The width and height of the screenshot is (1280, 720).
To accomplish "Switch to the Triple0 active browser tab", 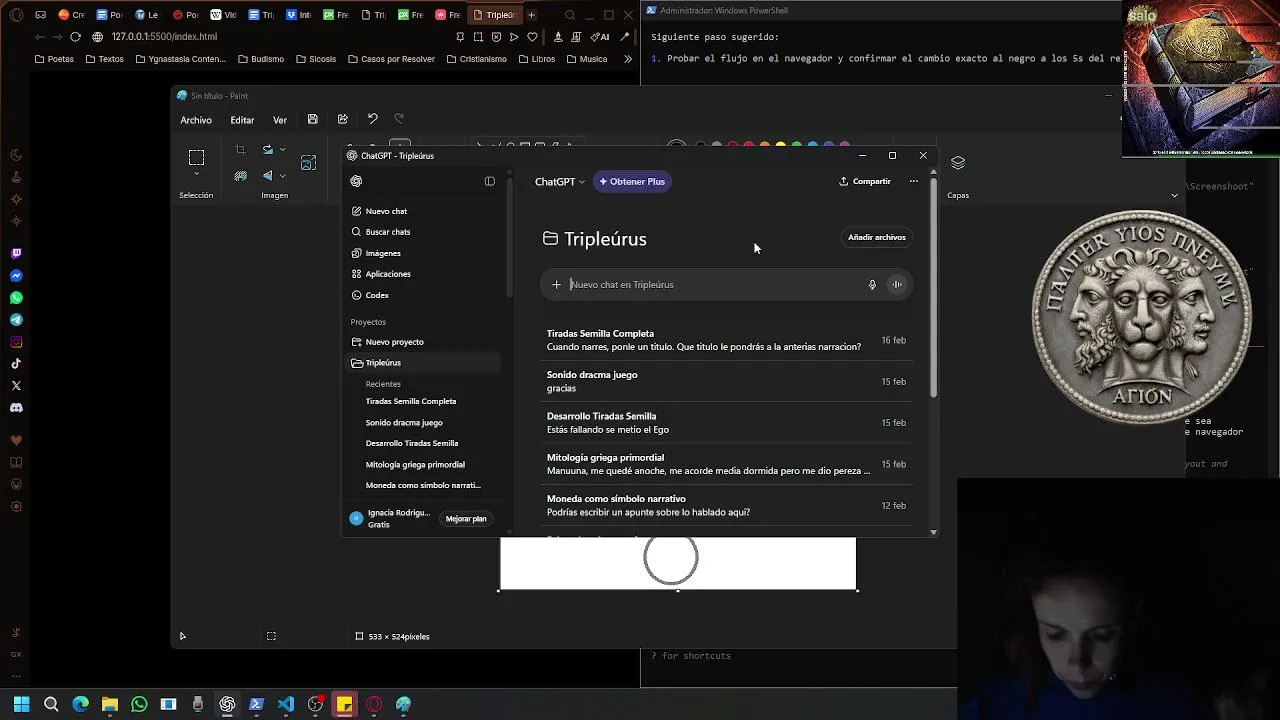I will [x=494, y=15].
